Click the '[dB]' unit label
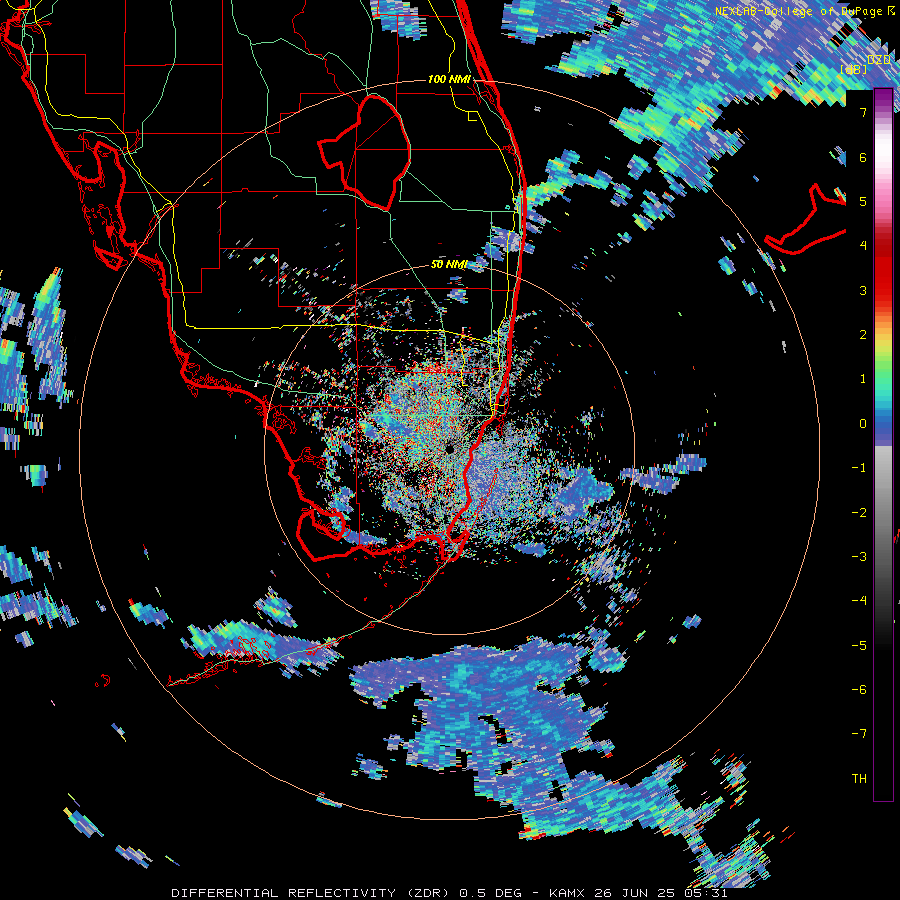 pyautogui.click(x=854, y=69)
